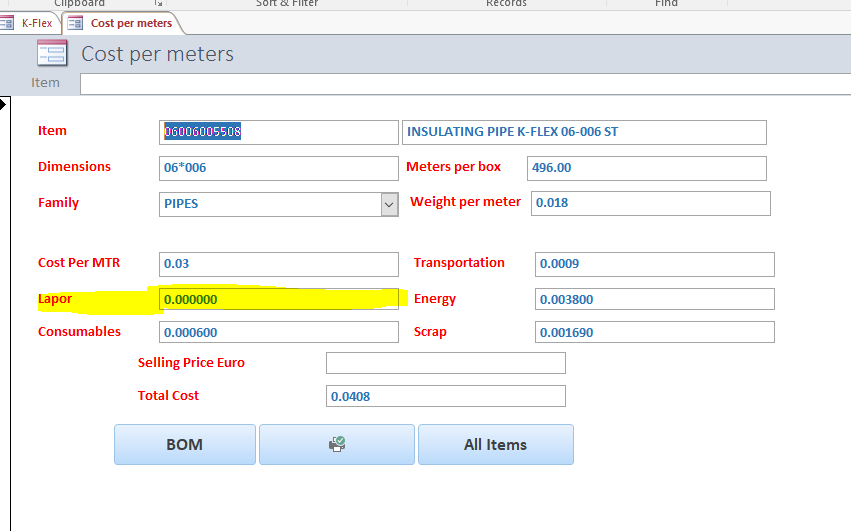Click the printer icon button
Viewport: 851px width, 531px height.
coord(336,445)
